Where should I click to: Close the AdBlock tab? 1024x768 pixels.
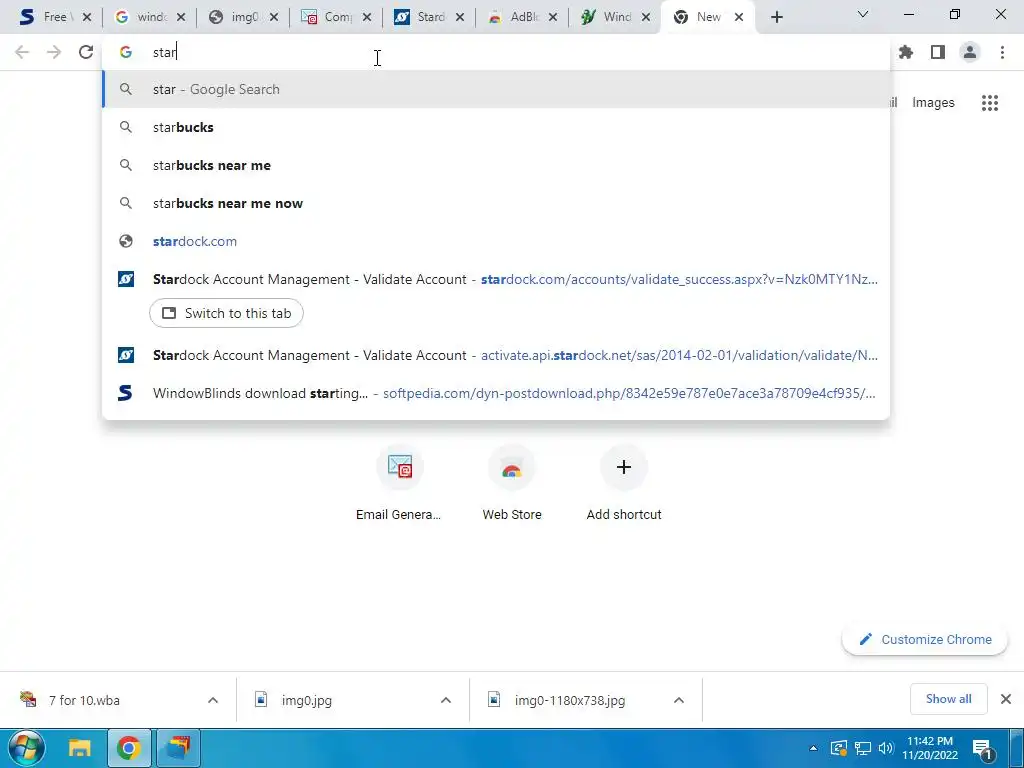553,18
